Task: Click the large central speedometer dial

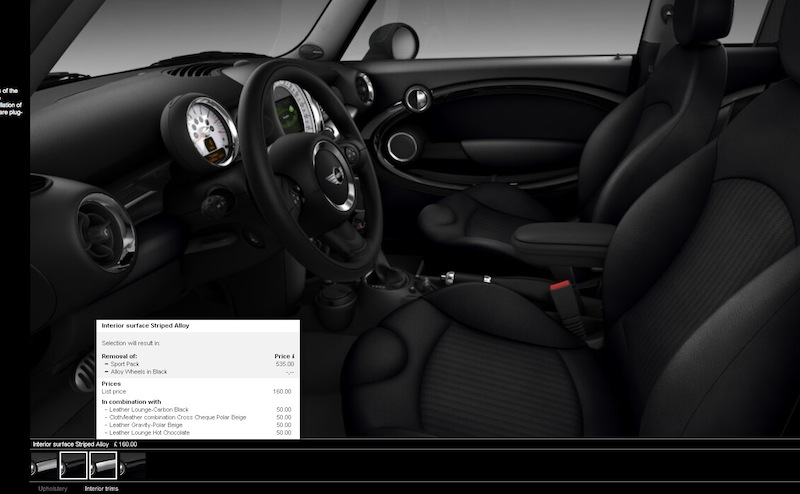Action: tap(295, 108)
